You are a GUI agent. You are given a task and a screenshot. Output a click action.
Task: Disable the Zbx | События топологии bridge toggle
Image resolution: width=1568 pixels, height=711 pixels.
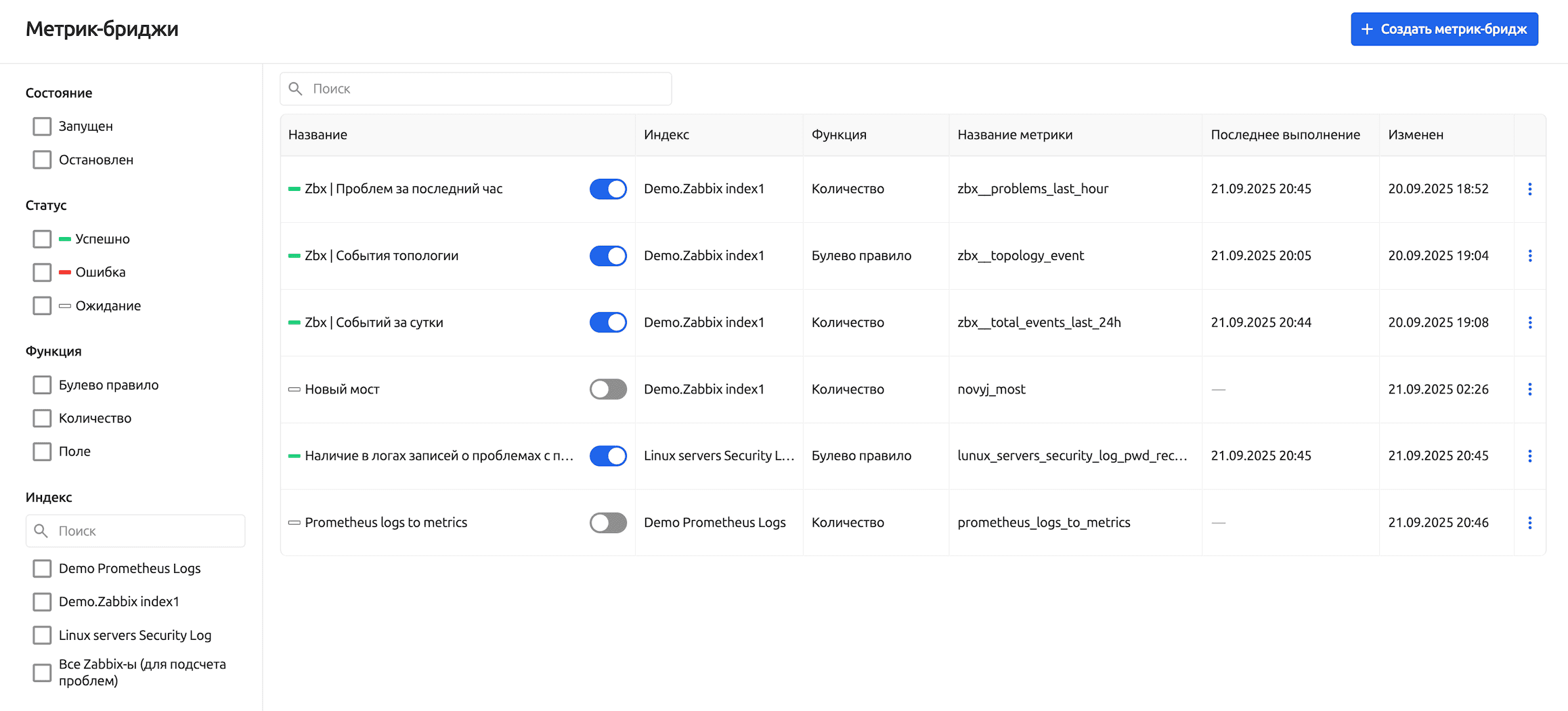click(607, 256)
